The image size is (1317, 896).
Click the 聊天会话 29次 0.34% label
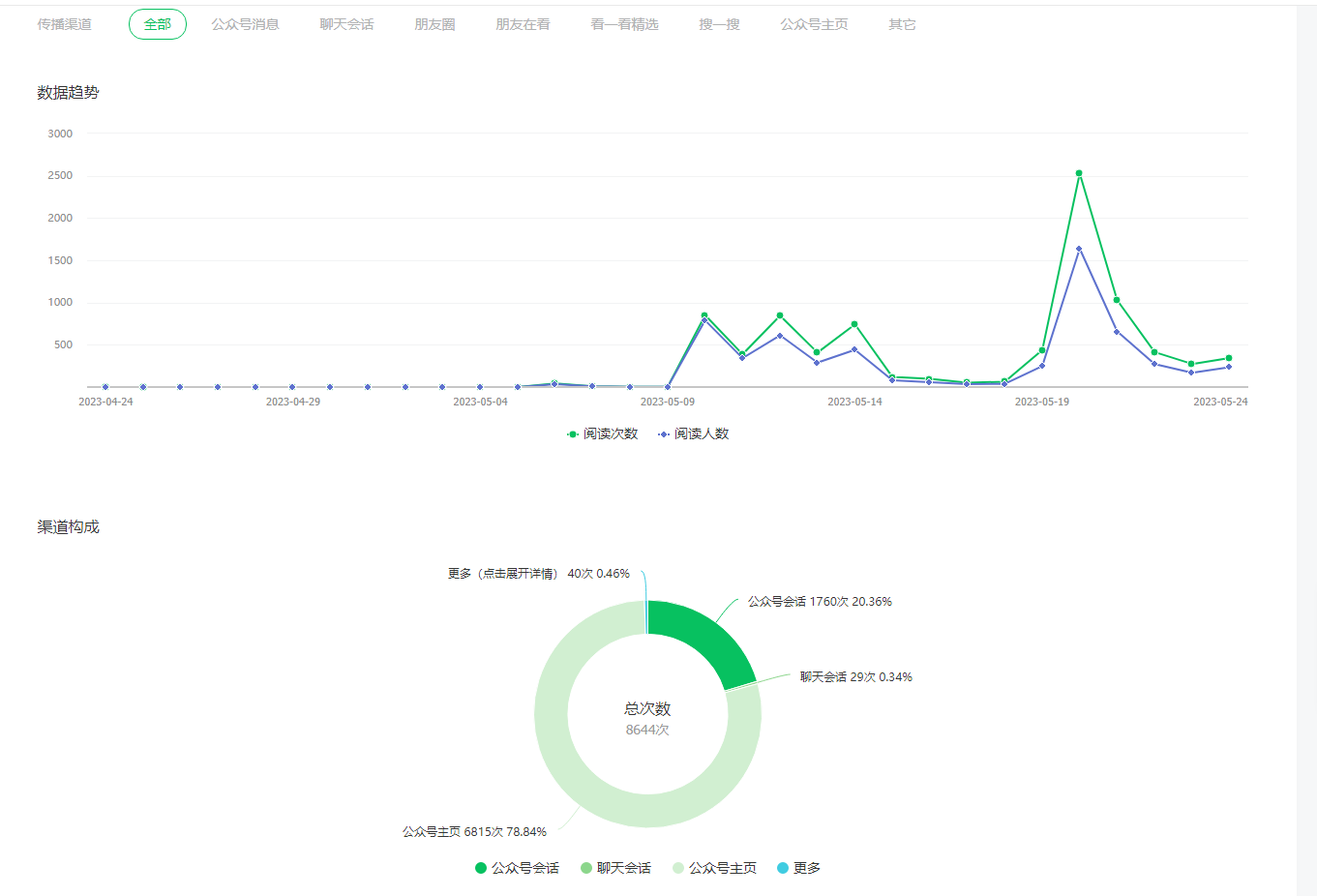(855, 676)
